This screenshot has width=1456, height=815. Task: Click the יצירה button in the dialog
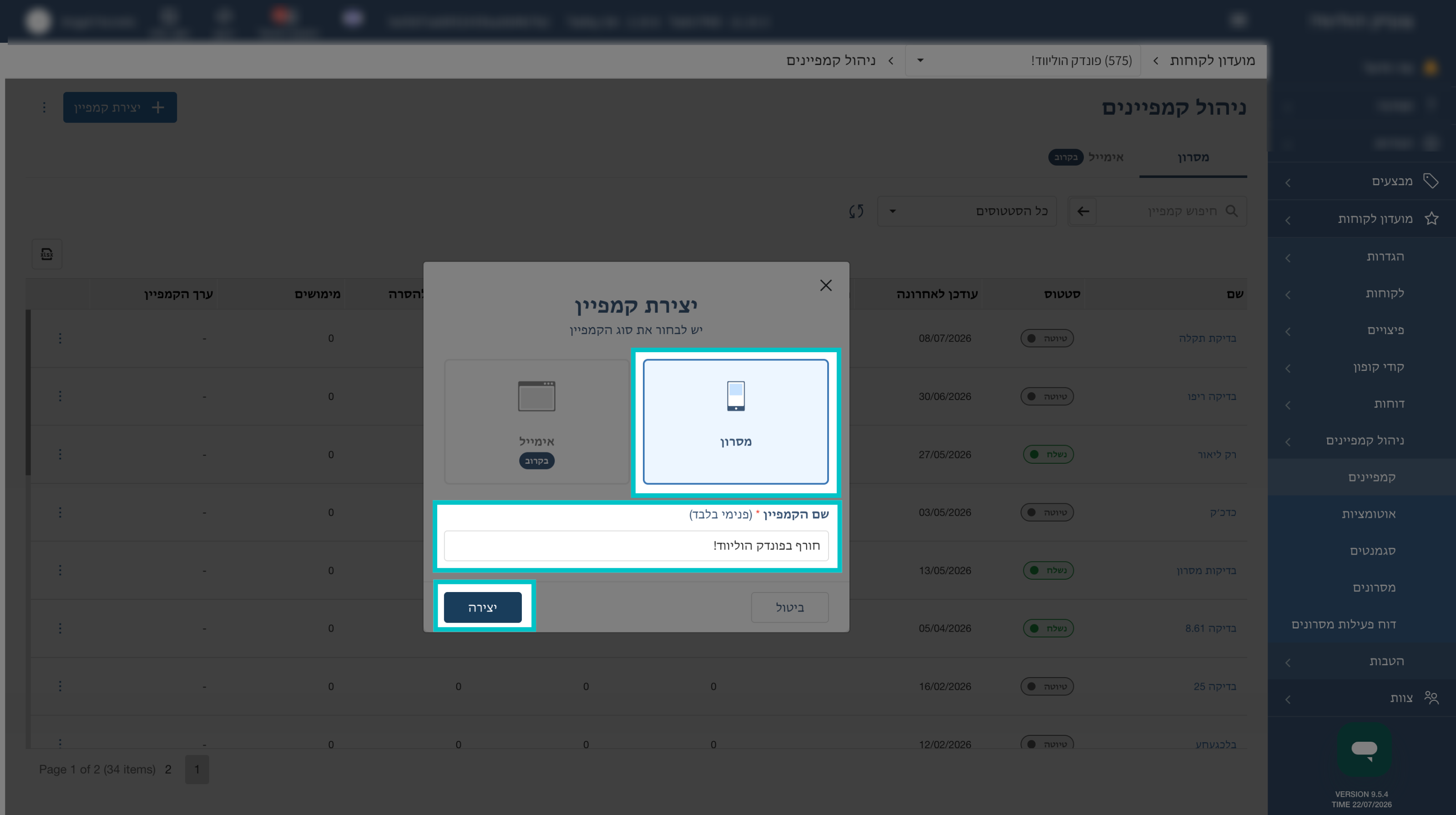pos(483,607)
